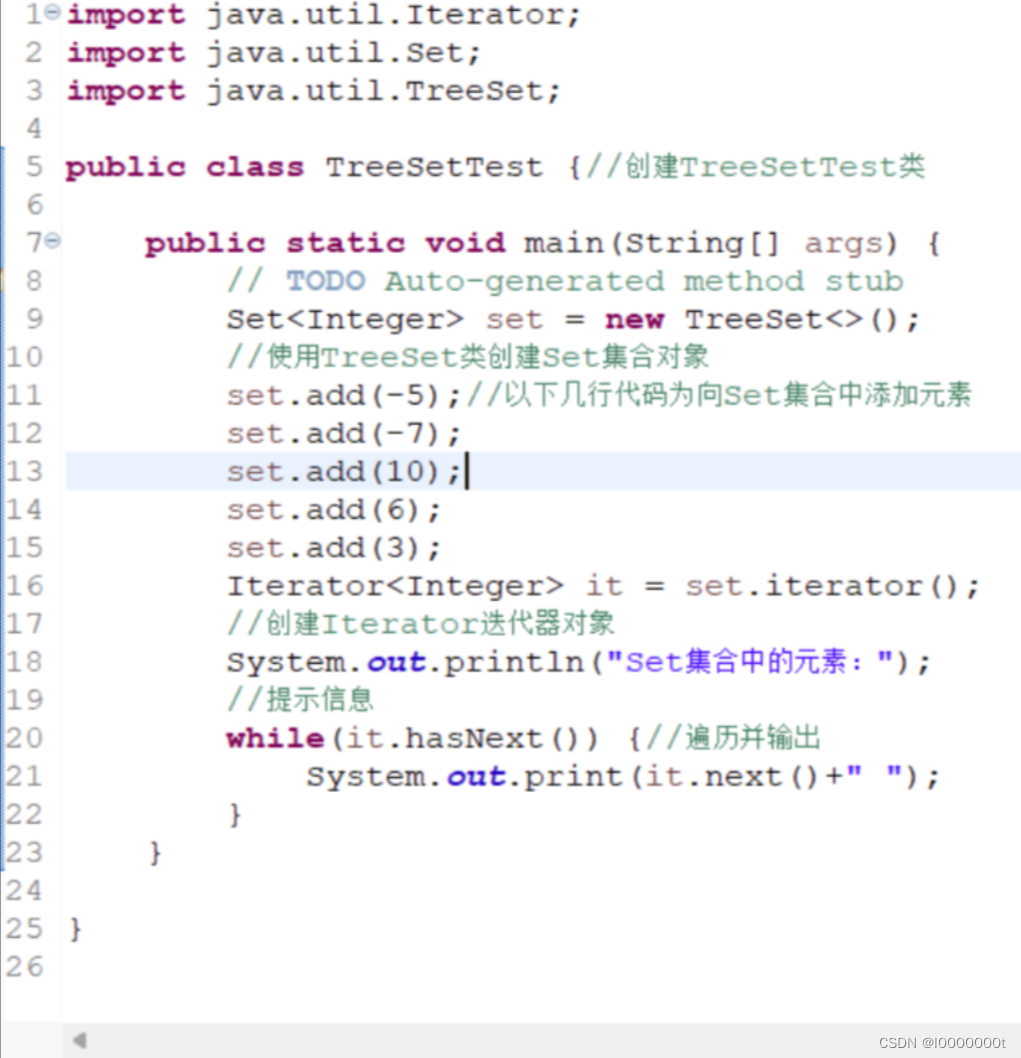The height and width of the screenshot is (1058, 1021).
Task: Click 'Auto-generated method stub' comment text
Action: coord(644,281)
